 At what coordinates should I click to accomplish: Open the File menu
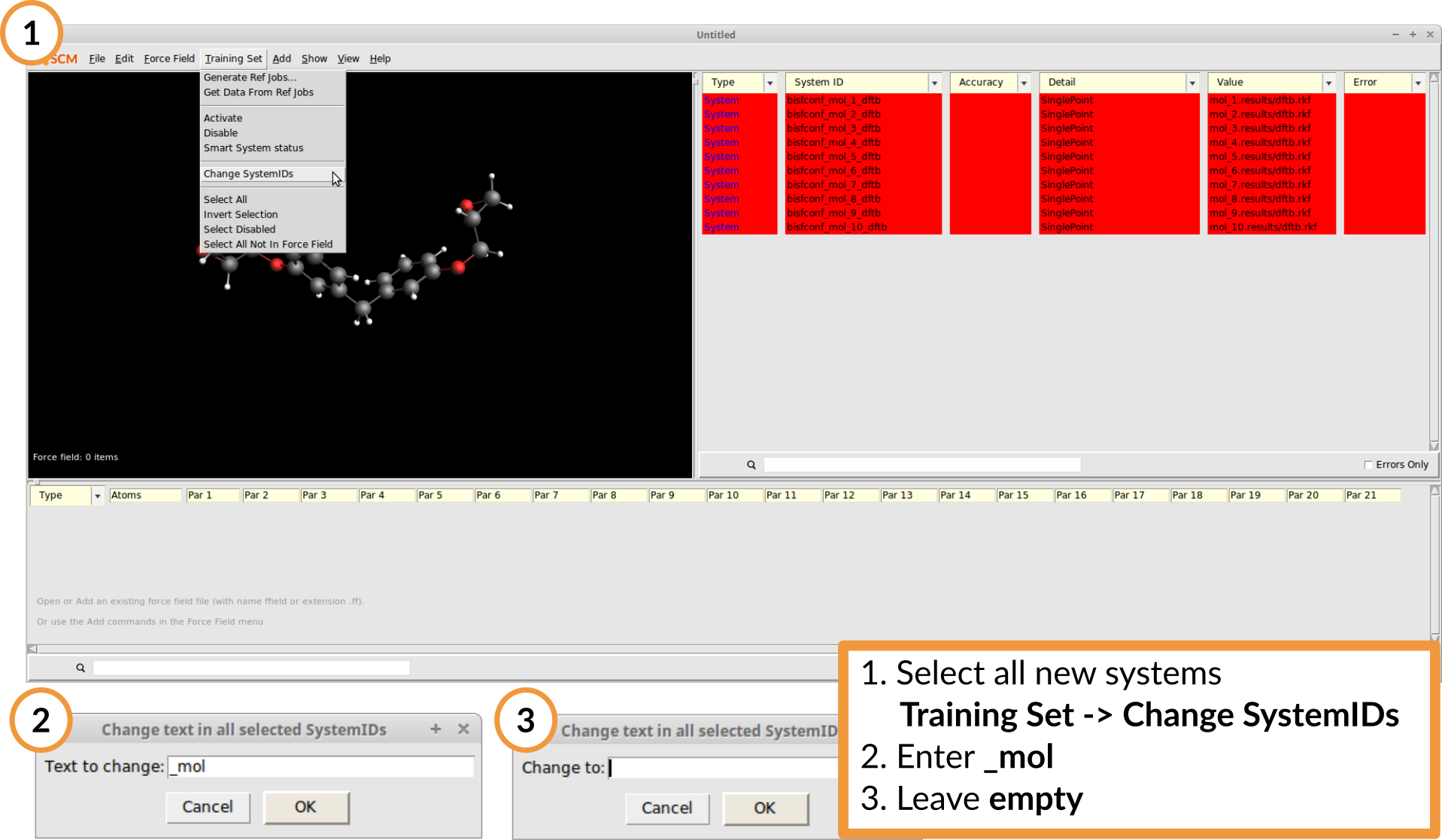coord(97,59)
